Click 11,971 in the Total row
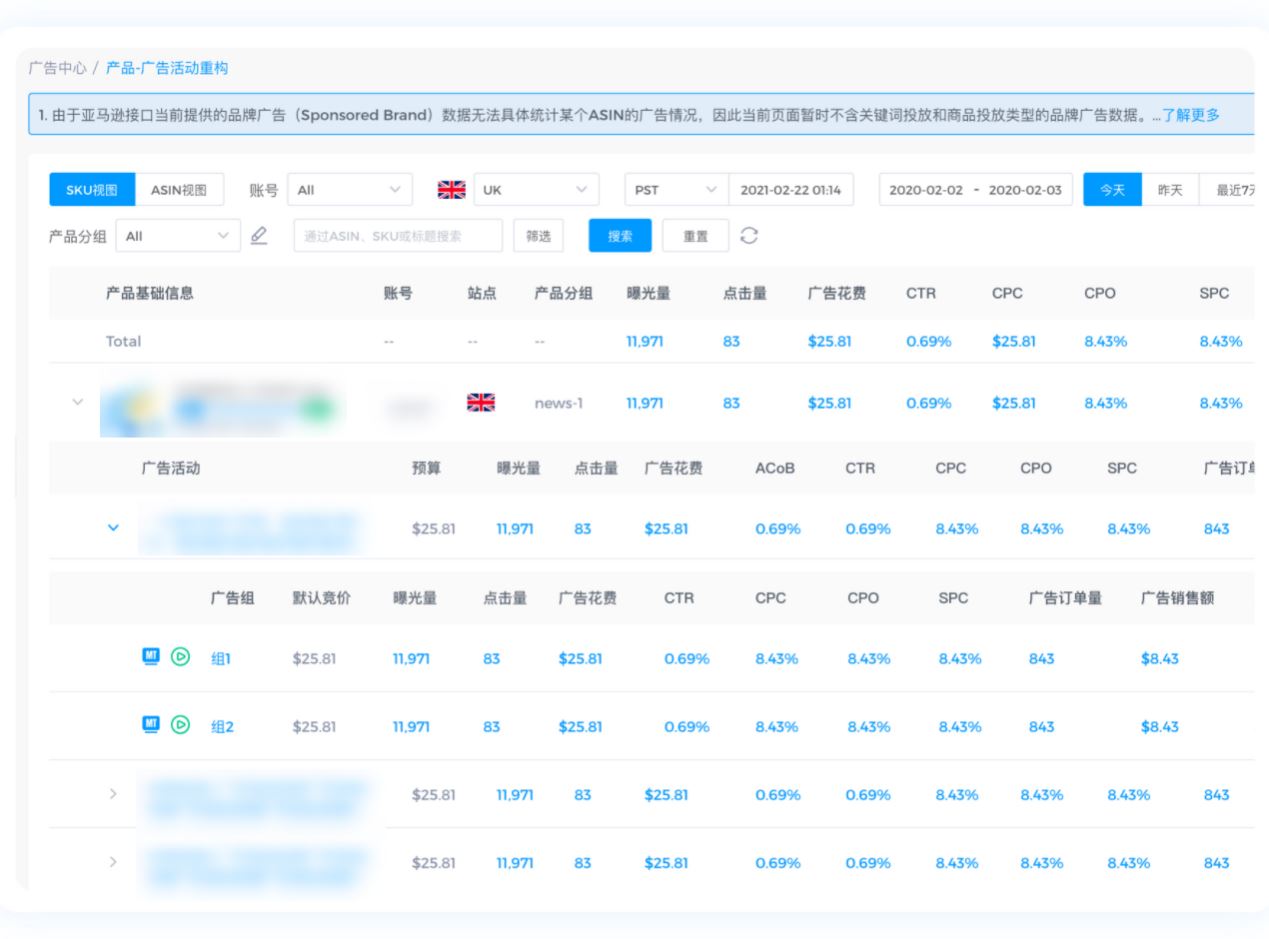 (645, 341)
